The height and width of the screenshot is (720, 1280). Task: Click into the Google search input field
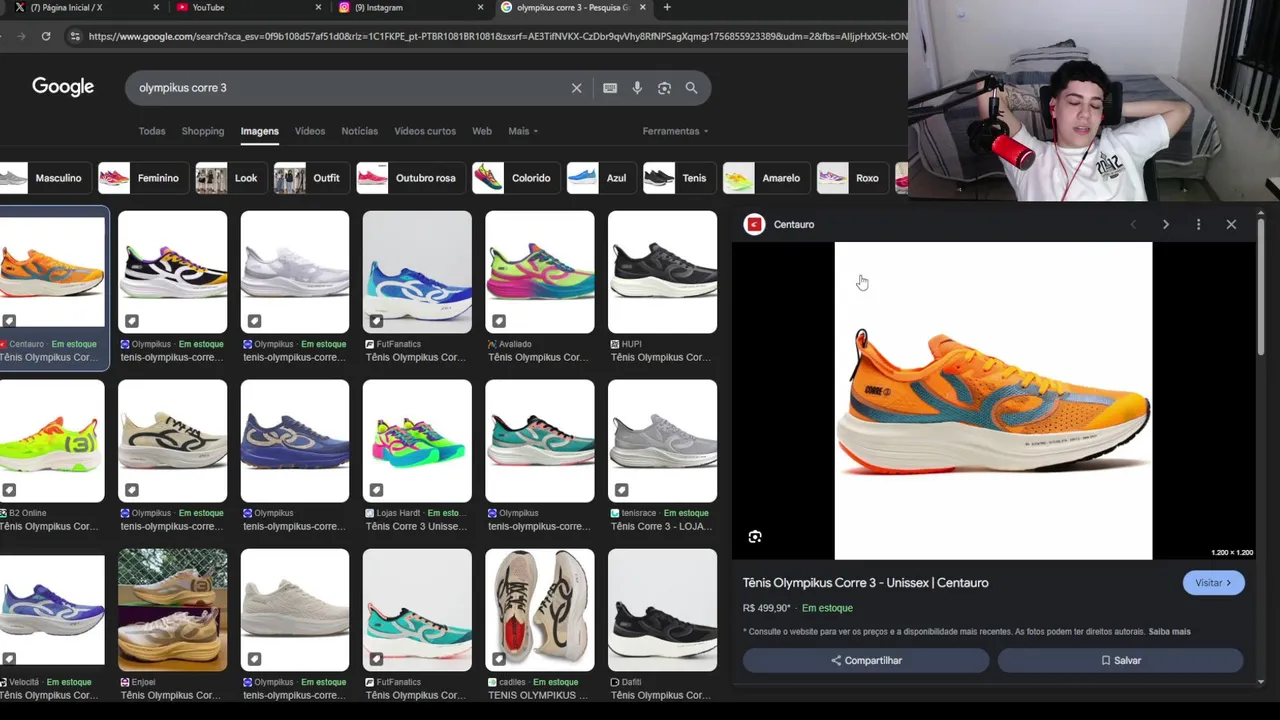[x=350, y=88]
